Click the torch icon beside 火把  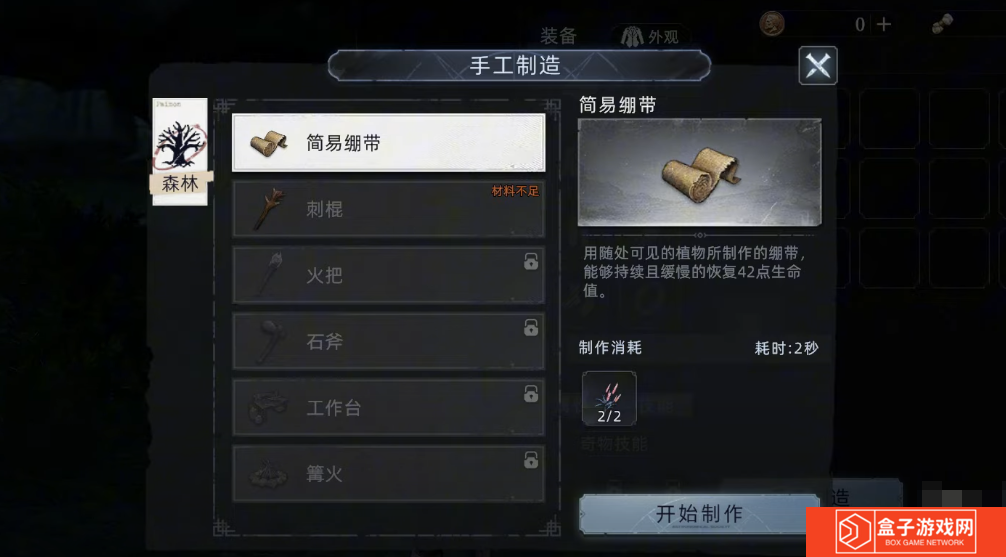[268, 275]
